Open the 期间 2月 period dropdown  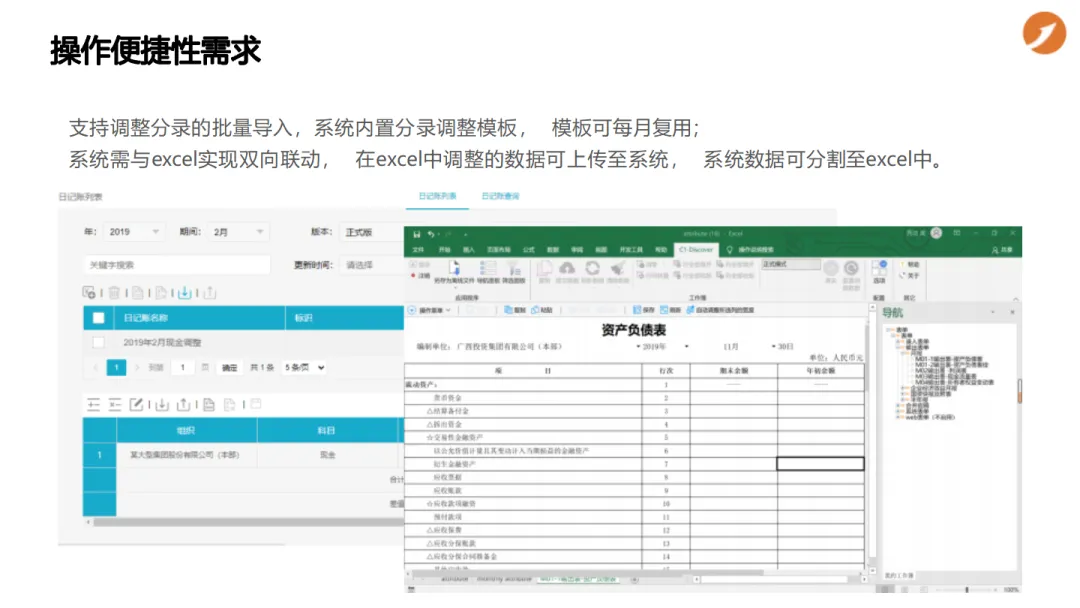238,232
